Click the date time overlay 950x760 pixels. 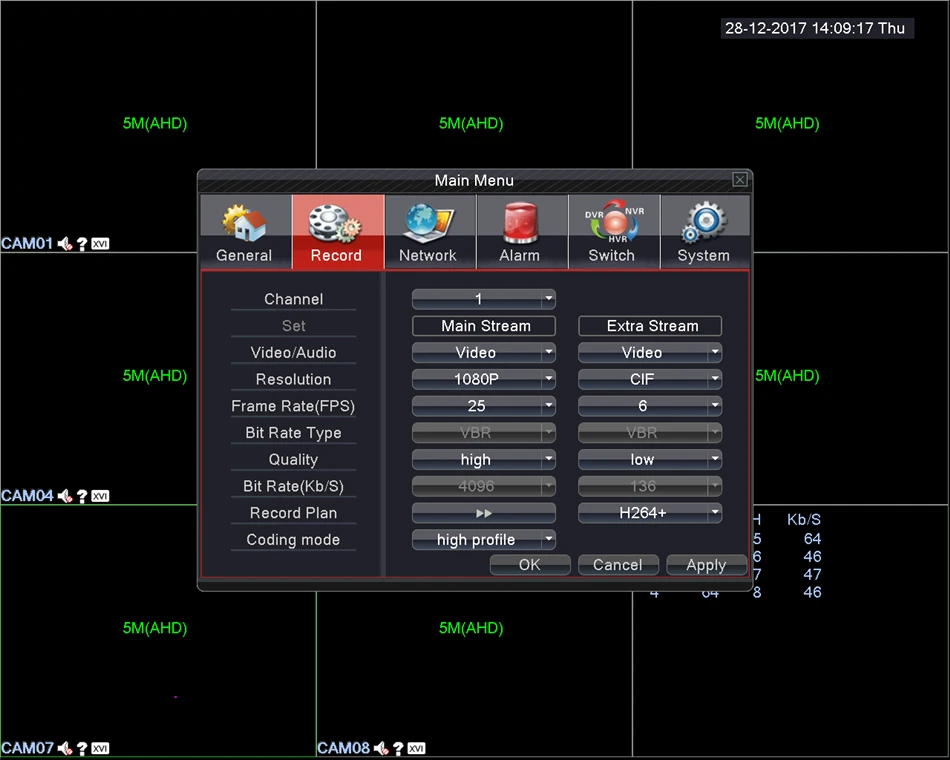click(x=816, y=28)
